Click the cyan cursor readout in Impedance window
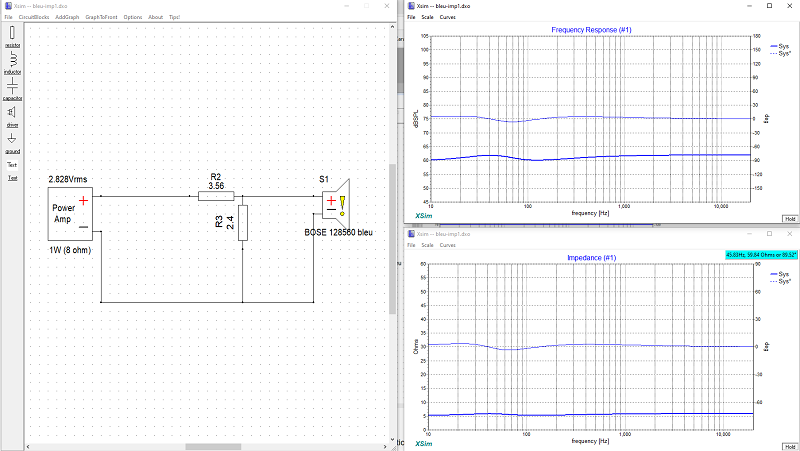 (761, 255)
